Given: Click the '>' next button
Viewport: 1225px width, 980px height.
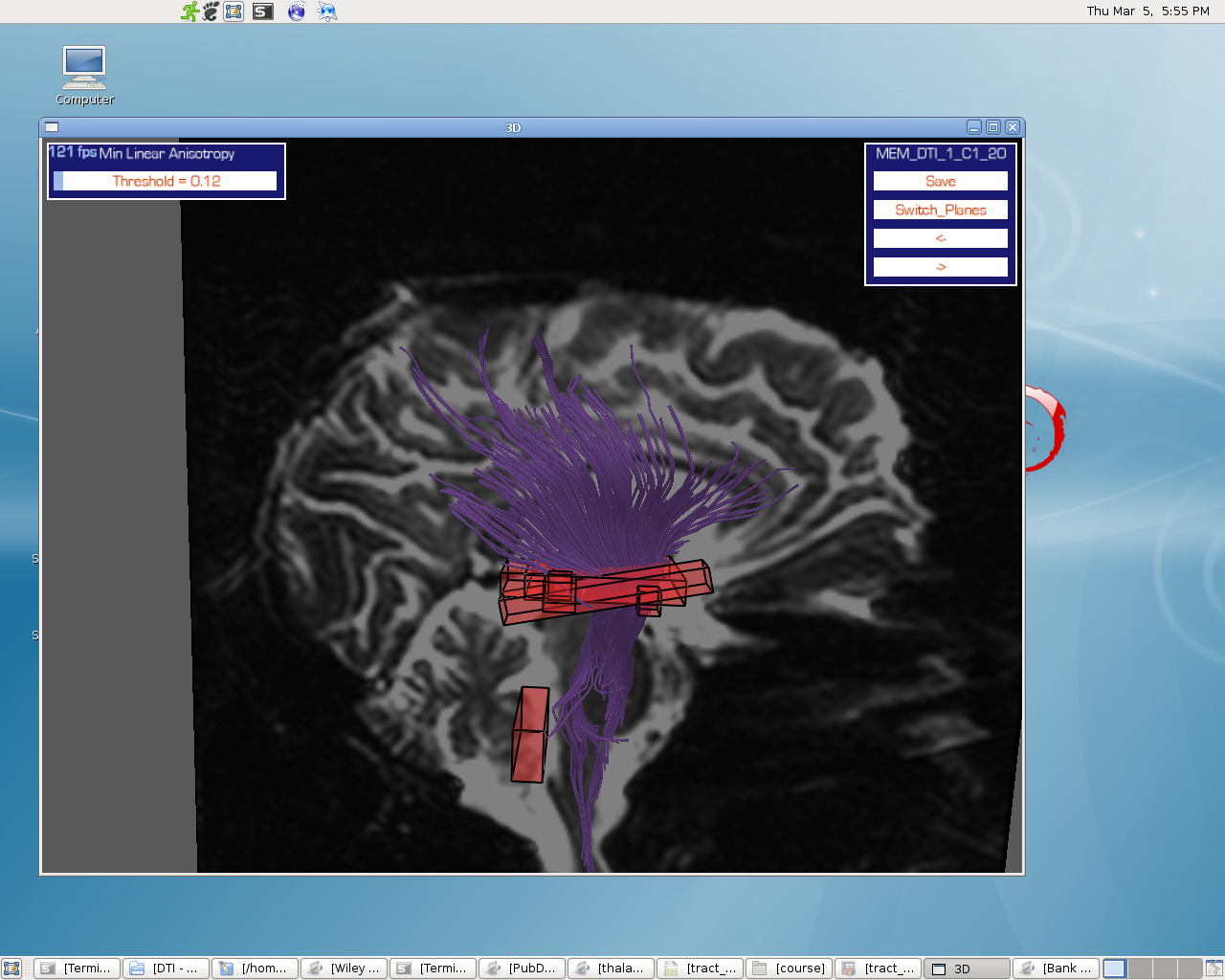Looking at the screenshot, I should pyautogui.click(x=940, y=267).
